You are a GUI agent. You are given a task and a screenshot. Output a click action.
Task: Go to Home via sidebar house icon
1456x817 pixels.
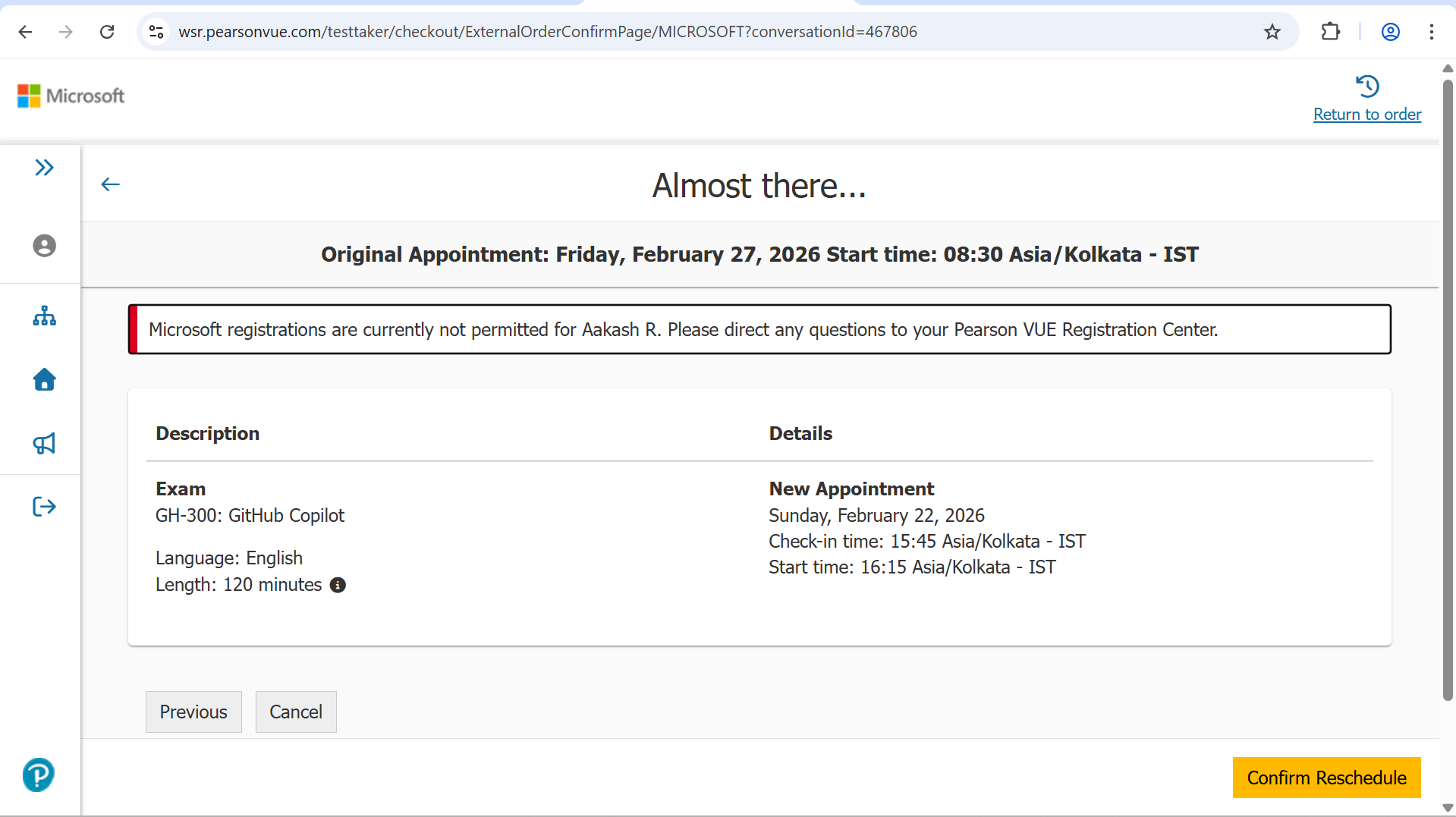click(x=44, y=379)
